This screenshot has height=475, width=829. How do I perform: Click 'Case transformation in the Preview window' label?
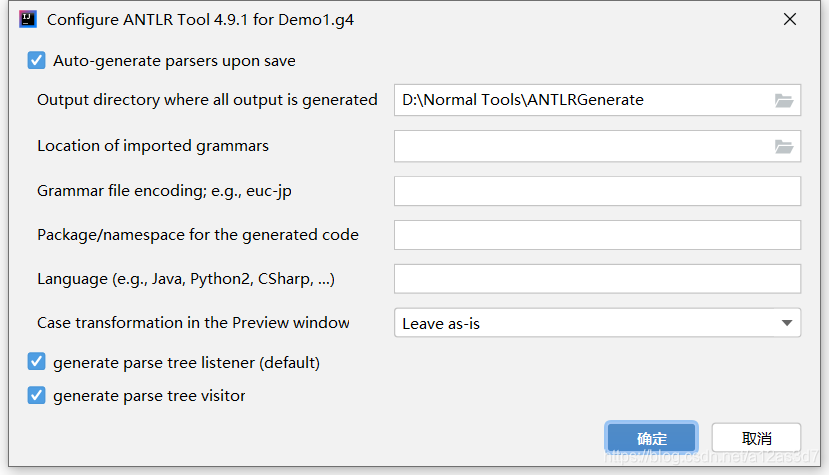[x=193, y=323]
